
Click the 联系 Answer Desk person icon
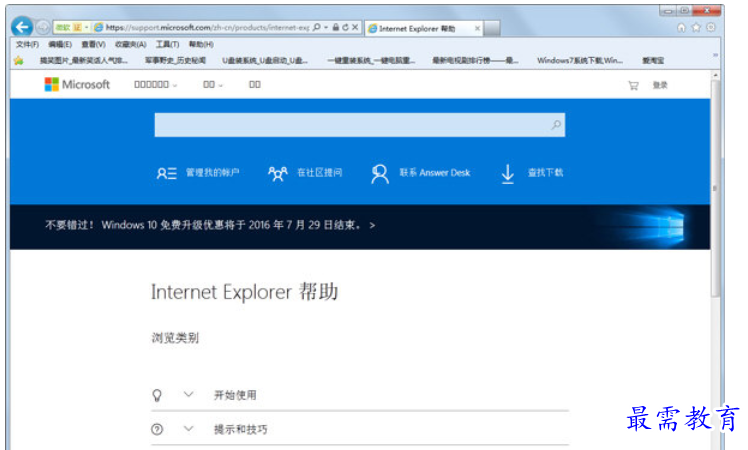tap(380, 174)
